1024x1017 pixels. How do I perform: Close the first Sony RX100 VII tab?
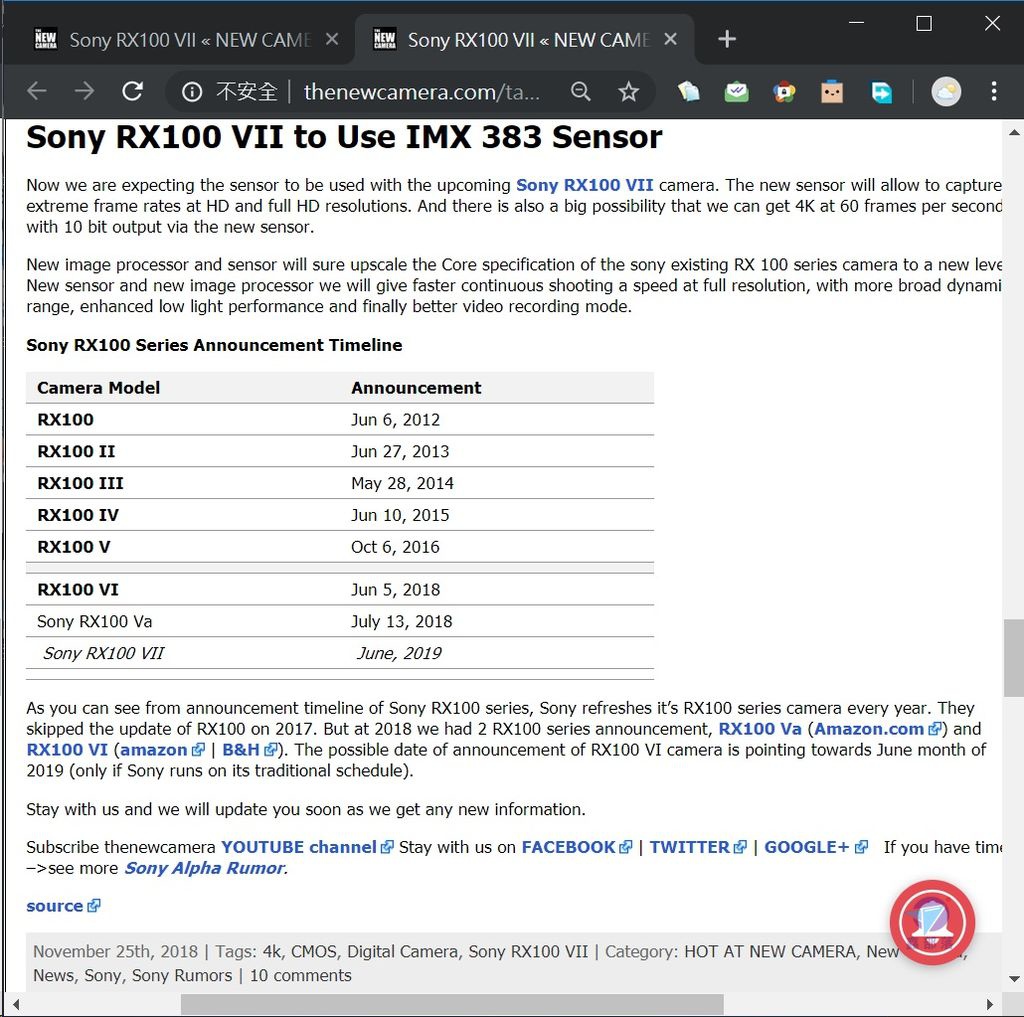click(x=332, y=39)
